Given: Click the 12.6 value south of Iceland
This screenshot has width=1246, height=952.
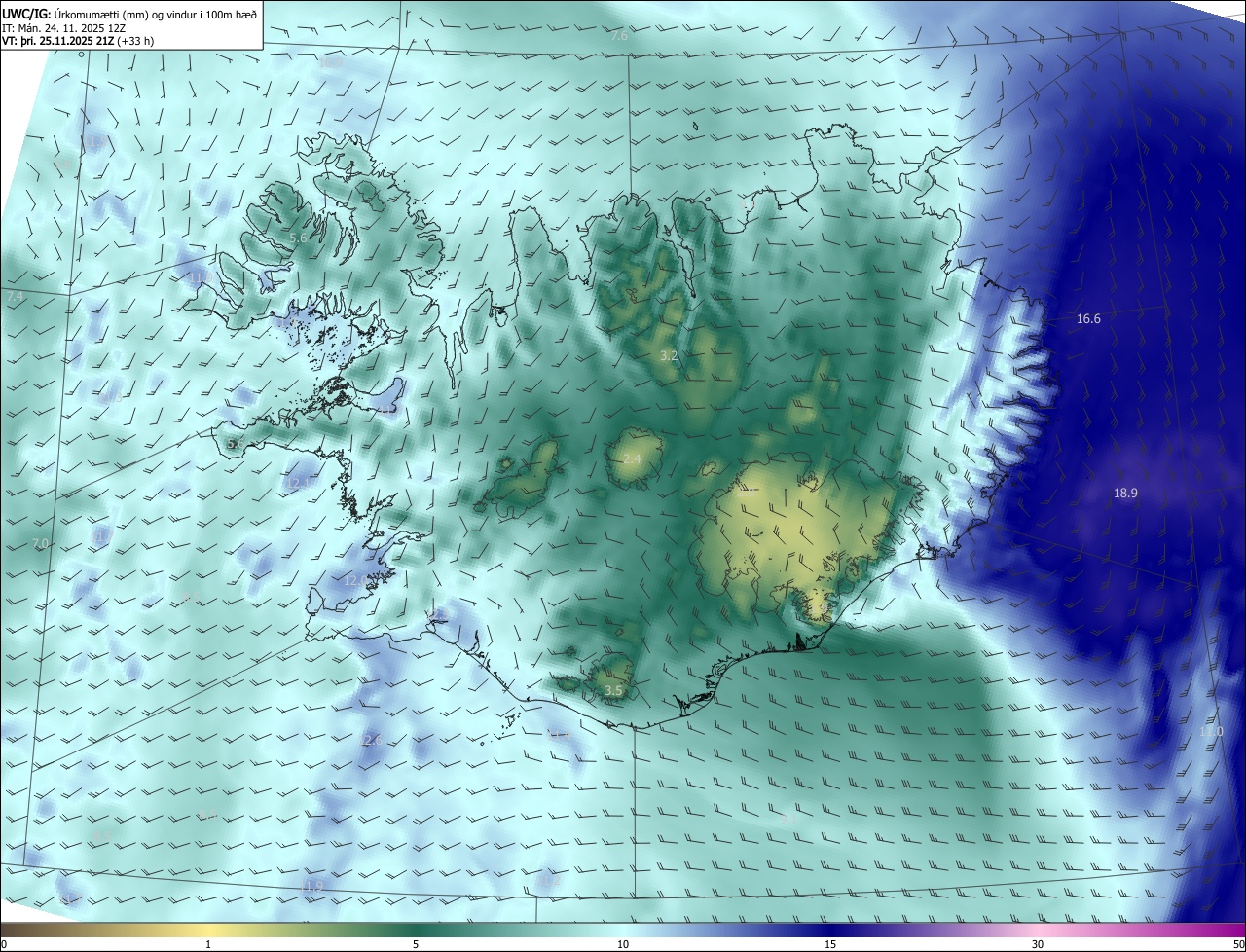Looking at the screenshot, I should pyautogui.click(x=370, y=741).
